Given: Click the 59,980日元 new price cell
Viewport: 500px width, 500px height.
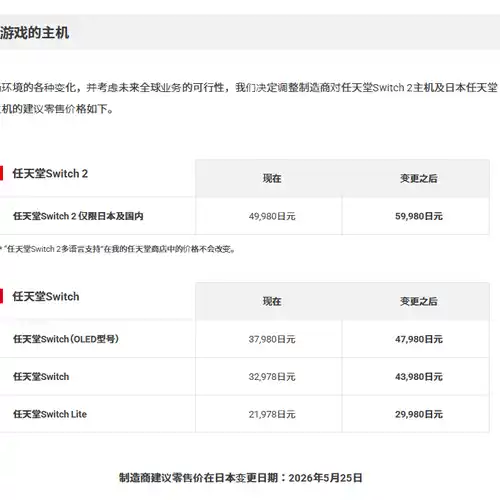Looking at the screenshot, I should click(419, 216).
